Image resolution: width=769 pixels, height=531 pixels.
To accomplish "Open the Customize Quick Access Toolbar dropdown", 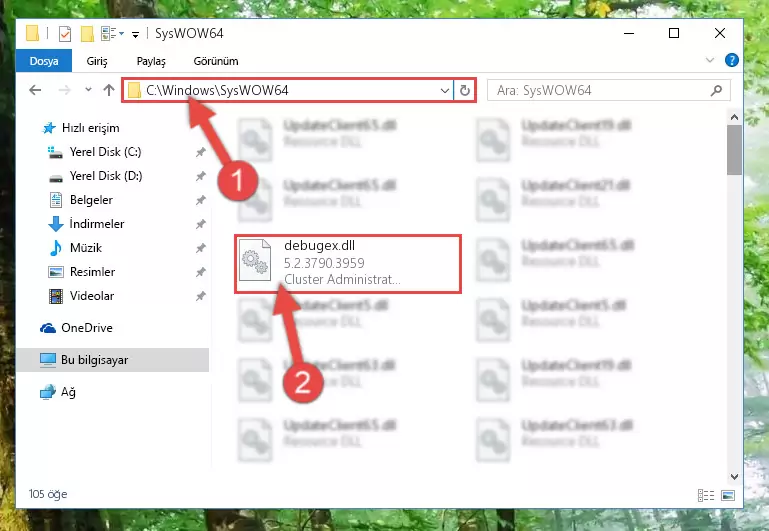I will pos(135,34).
